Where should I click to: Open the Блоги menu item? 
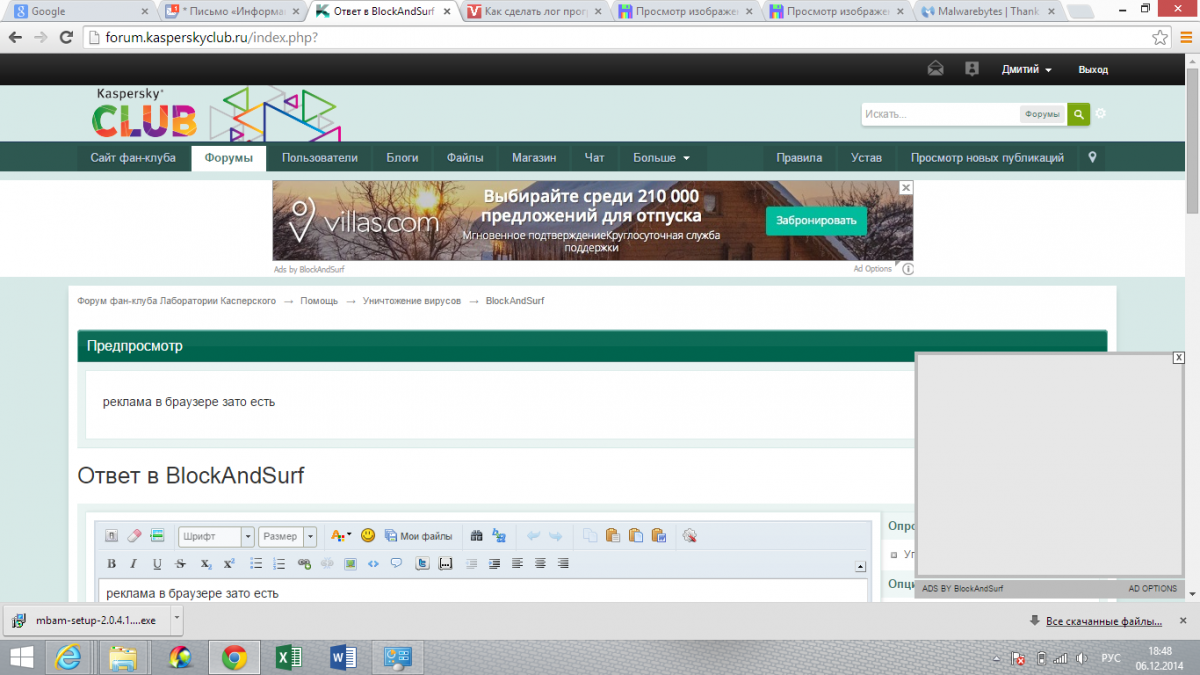(x=403, y=158)
